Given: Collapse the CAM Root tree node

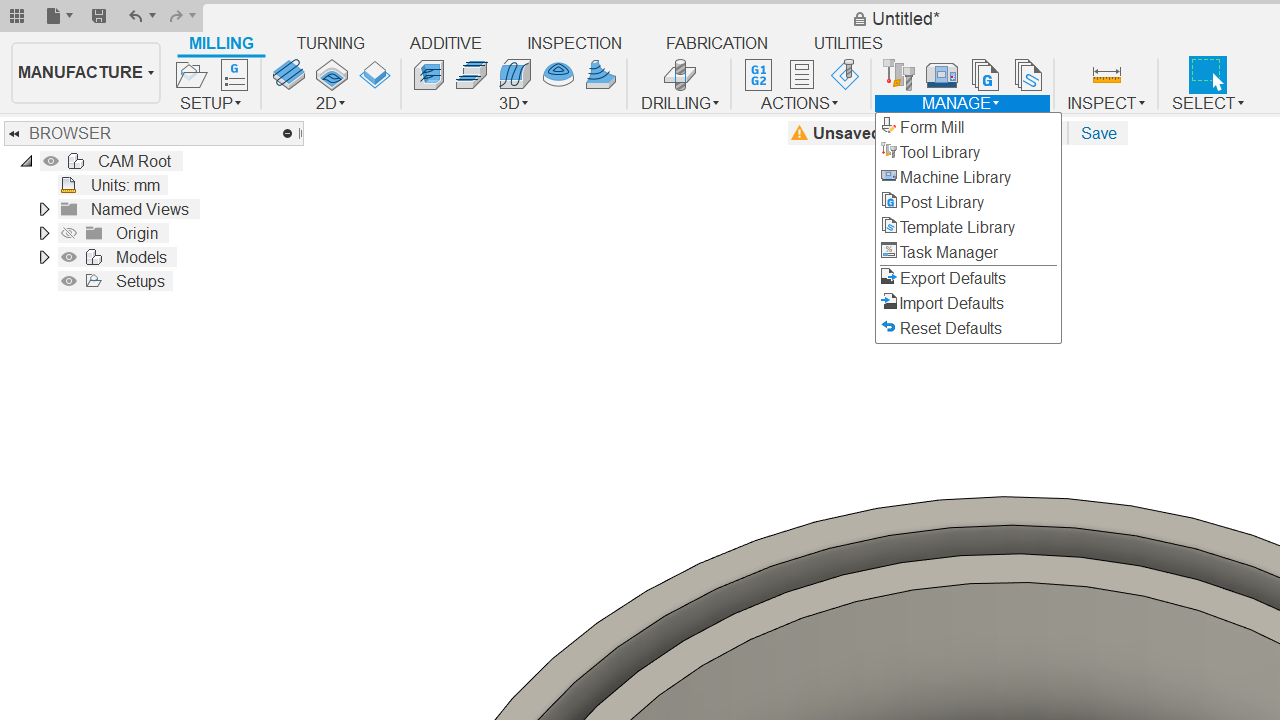Looking at the screenshot, I should click(27, 161).
